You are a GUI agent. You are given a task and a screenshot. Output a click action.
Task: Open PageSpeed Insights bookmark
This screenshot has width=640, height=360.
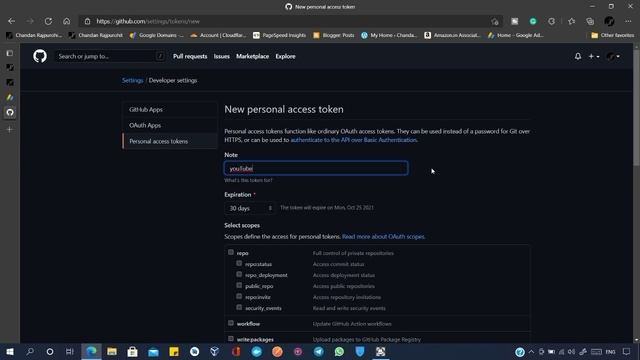pos(280,36)
